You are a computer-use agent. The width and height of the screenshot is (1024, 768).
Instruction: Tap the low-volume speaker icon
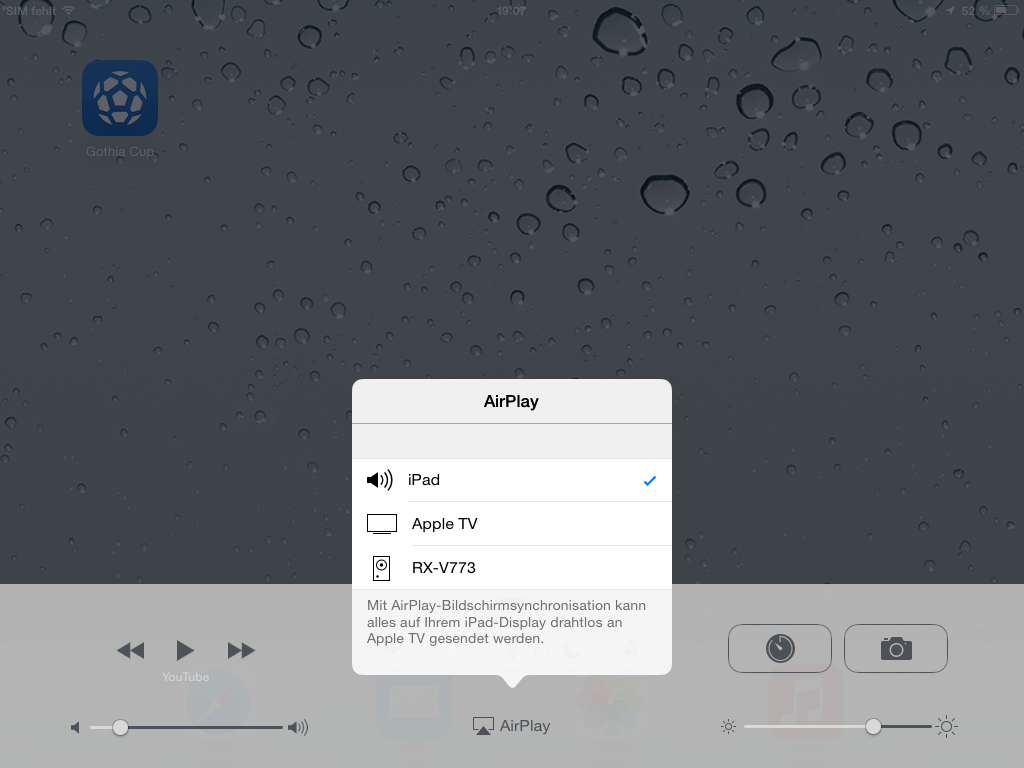click(75, 728)
